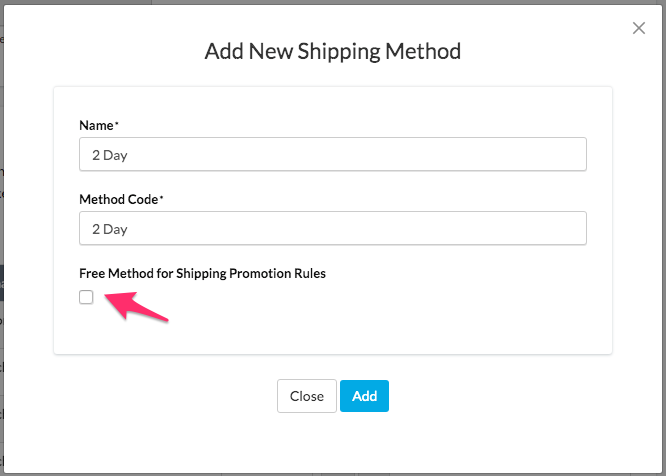
Task: Click the required asterisk beside Name
Action: [117, 123]
